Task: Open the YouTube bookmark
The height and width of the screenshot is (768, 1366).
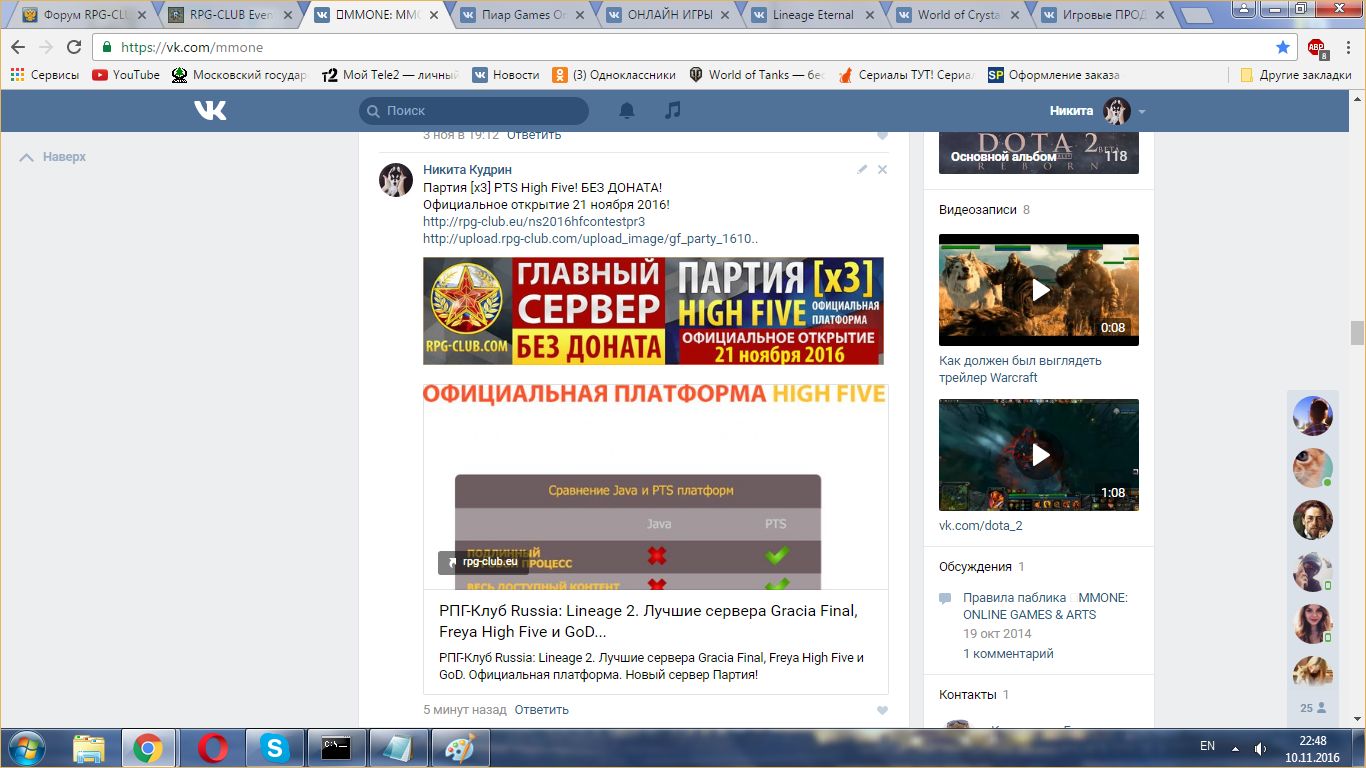Action: click(126, 75)
